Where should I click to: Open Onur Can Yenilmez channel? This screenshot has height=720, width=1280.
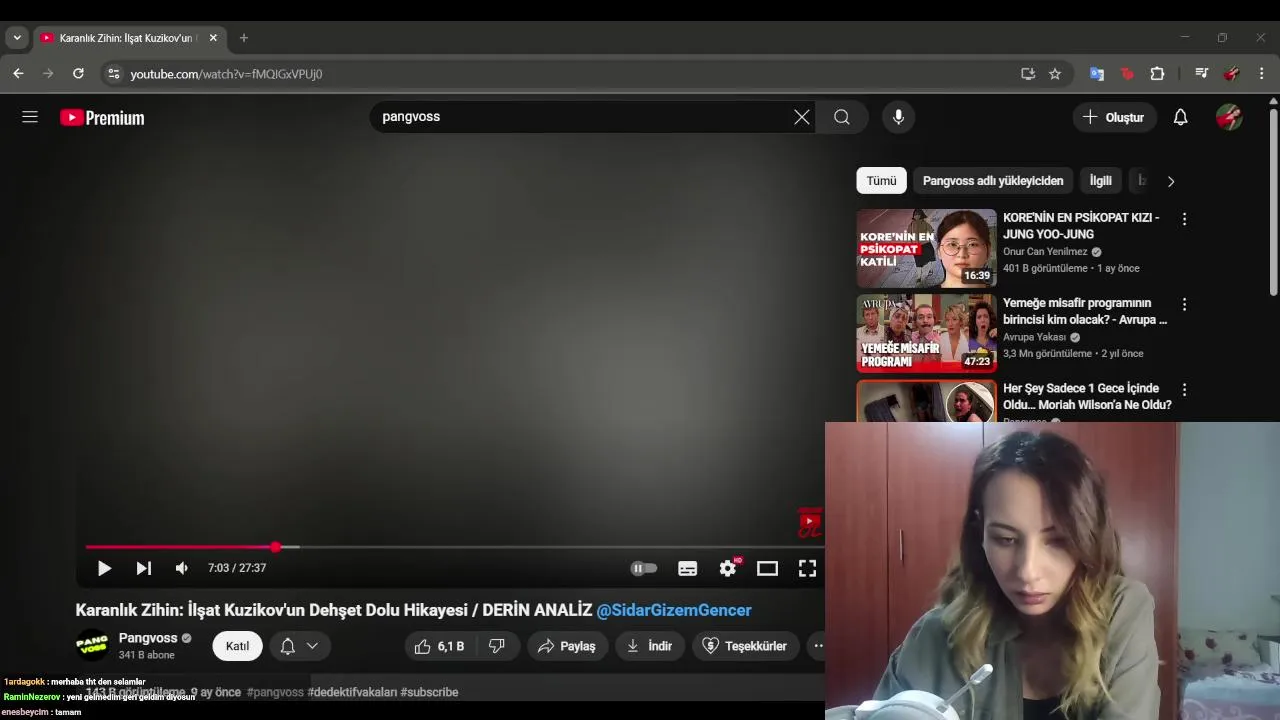(x=1045, y=252)
